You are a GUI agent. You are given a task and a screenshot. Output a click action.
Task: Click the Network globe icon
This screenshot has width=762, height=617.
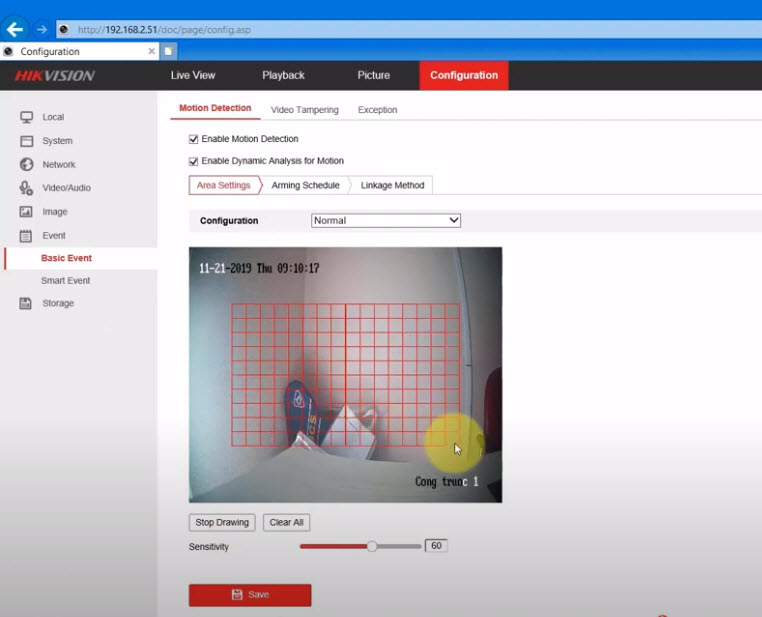click(x=27, y=164)
